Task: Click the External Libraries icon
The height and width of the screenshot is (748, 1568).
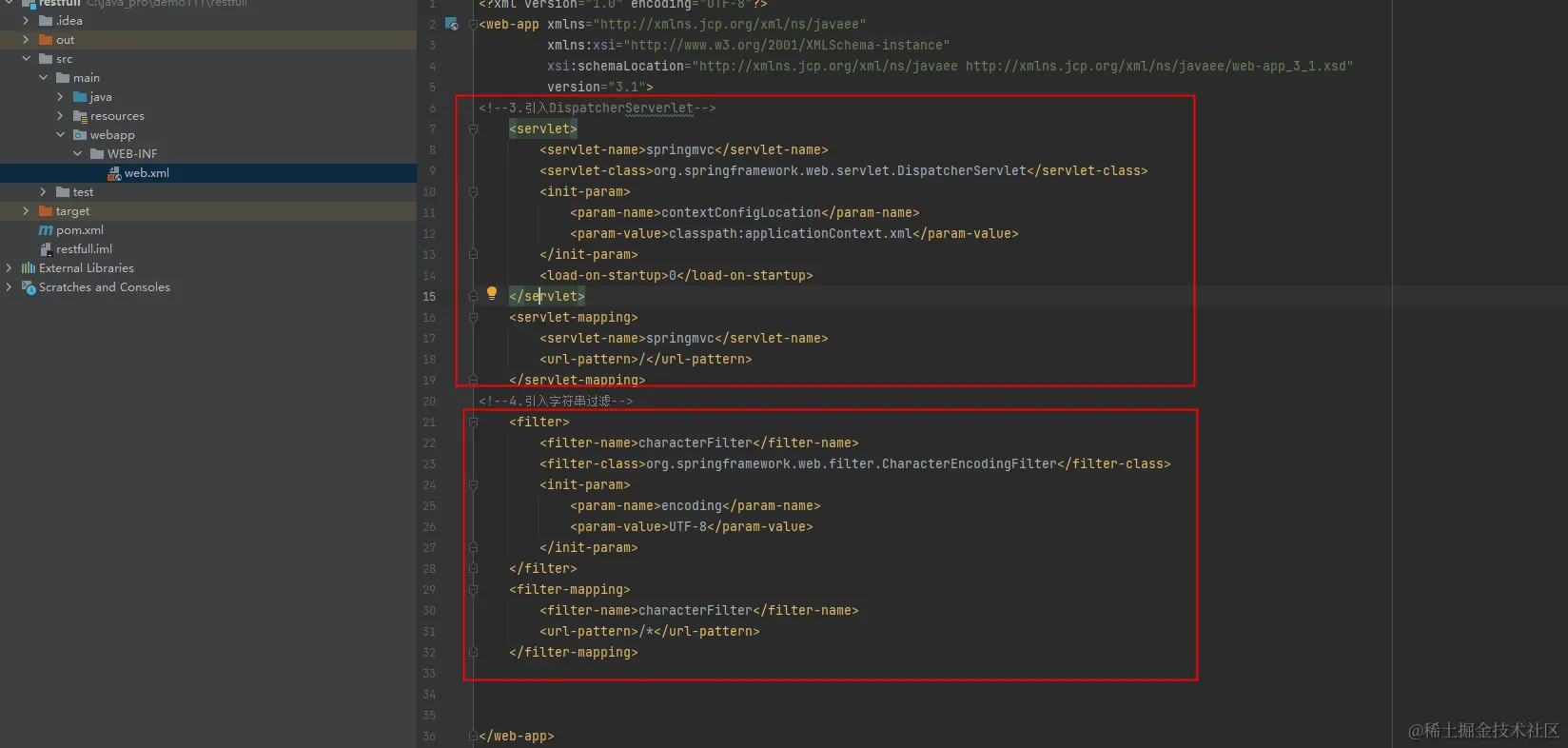Action: pyautogui.click(x=29, y=268)
